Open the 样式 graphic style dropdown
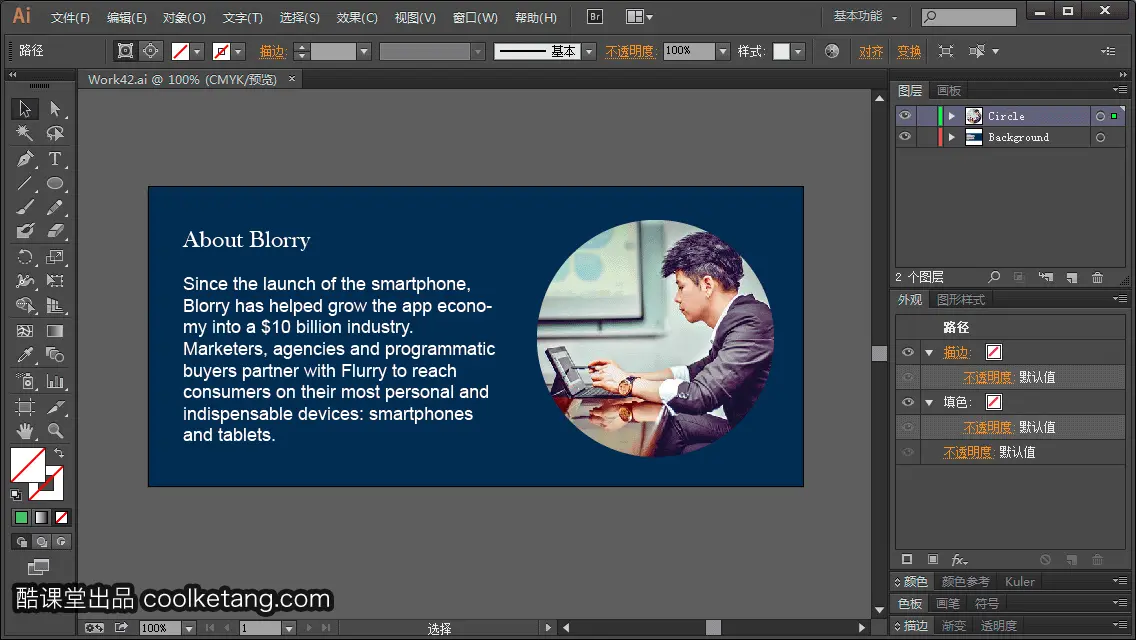This screenshot has width=1136, height=640. coord(798,51)
